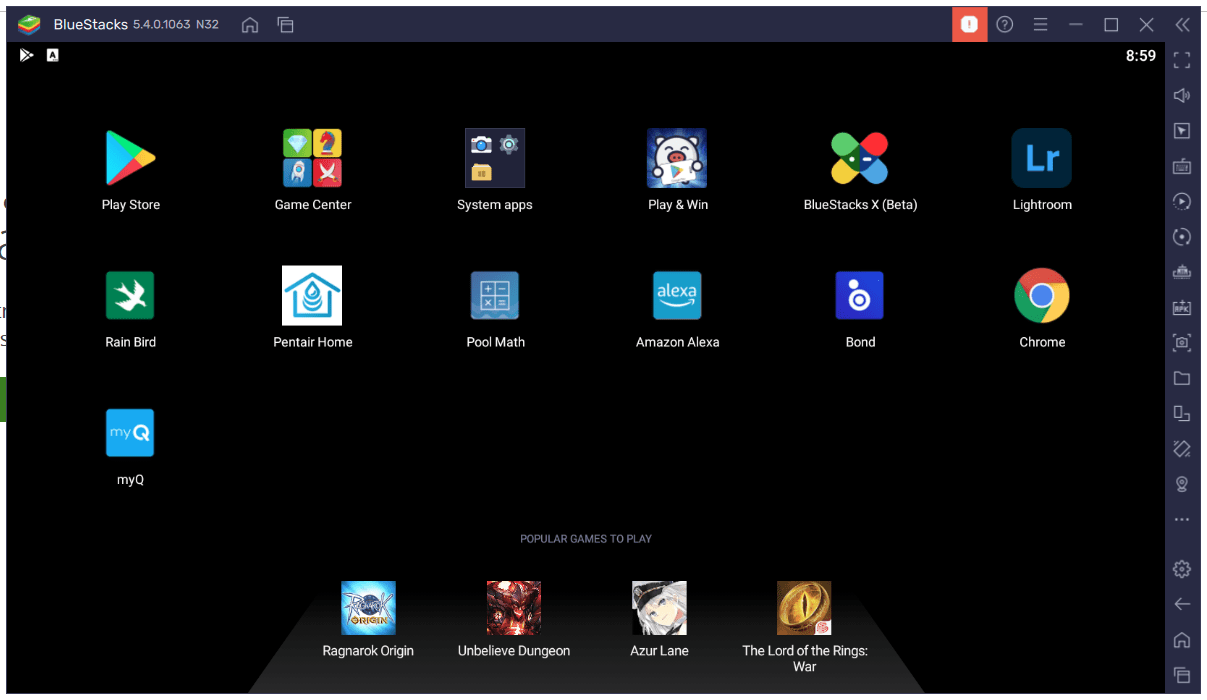
Task: Click the icon just above the Install APK icon
Action: 1182,272
